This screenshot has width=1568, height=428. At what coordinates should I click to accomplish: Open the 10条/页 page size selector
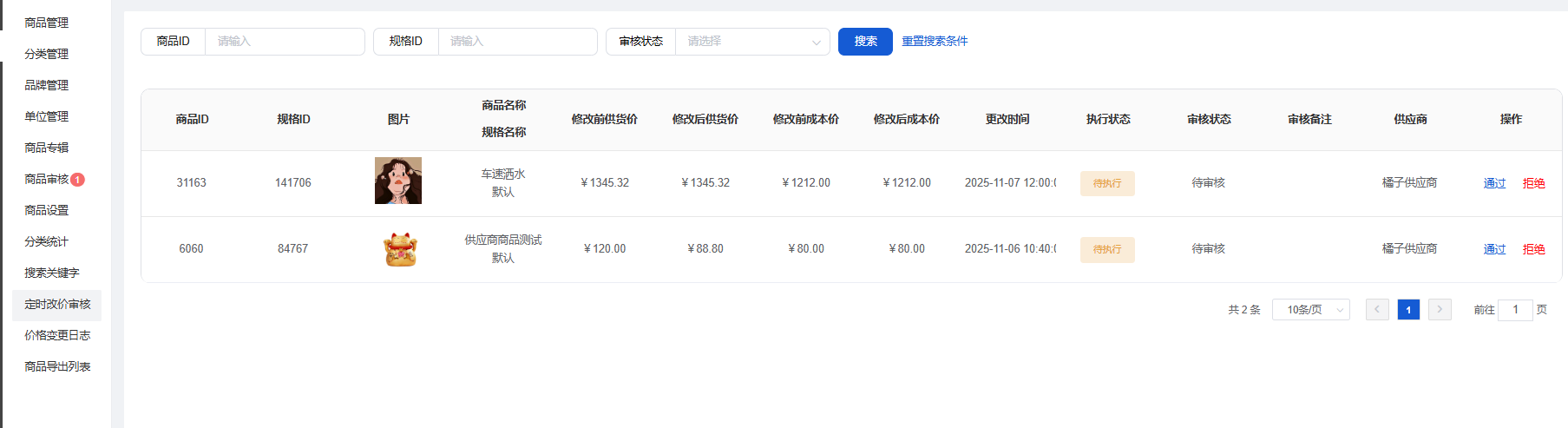(1310, 310)
